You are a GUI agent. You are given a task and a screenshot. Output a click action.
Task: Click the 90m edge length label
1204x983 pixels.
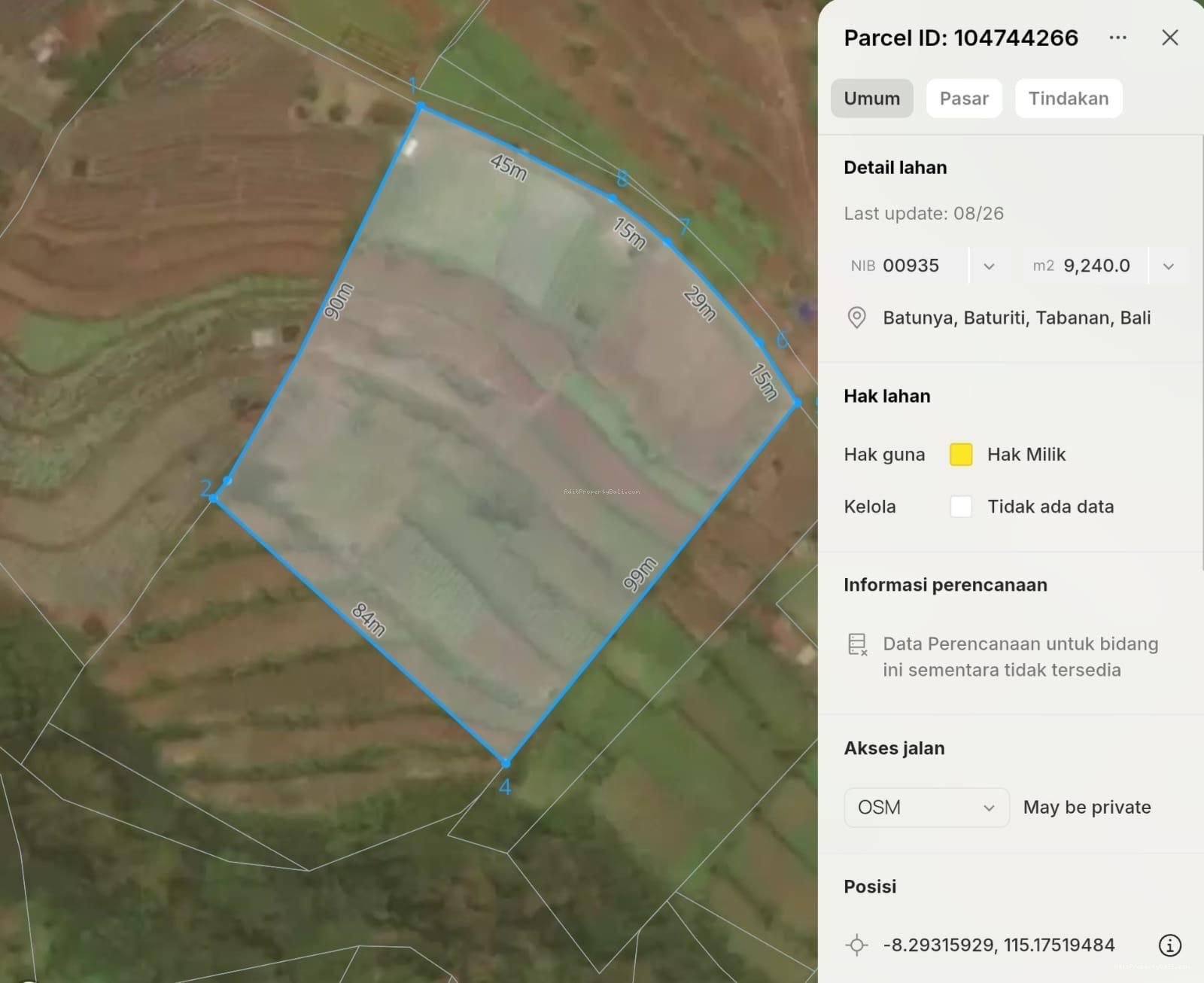[339, 301]
